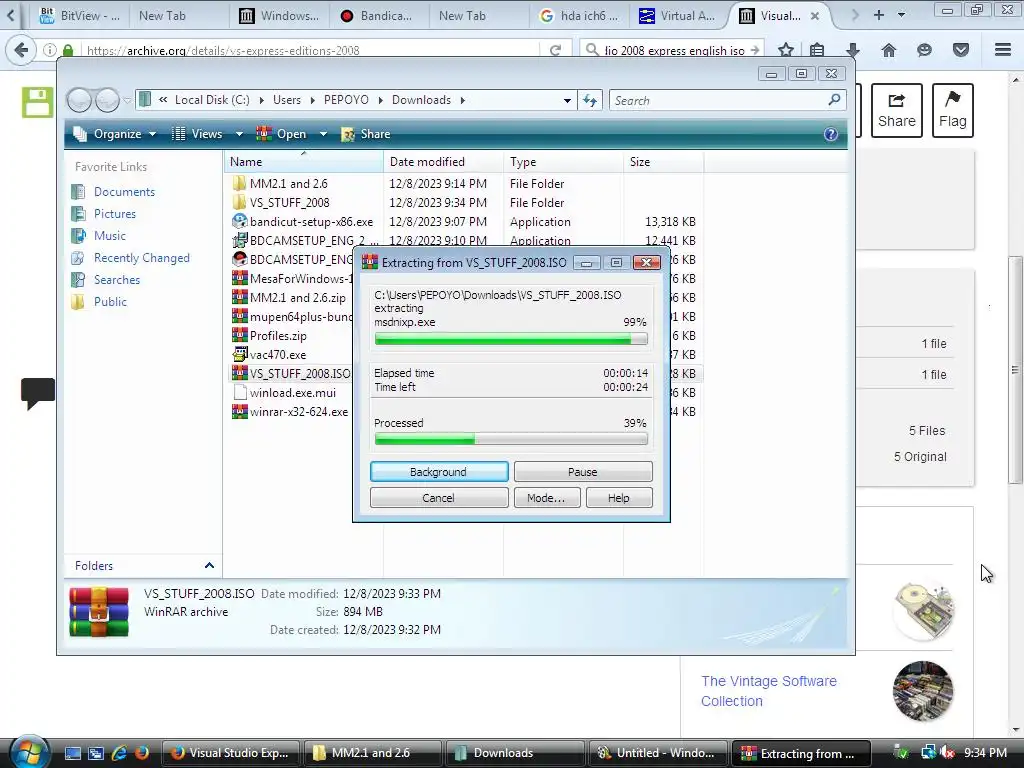Cancel the extraction
Screen dimensions: 1024x768
click(439, 498)
